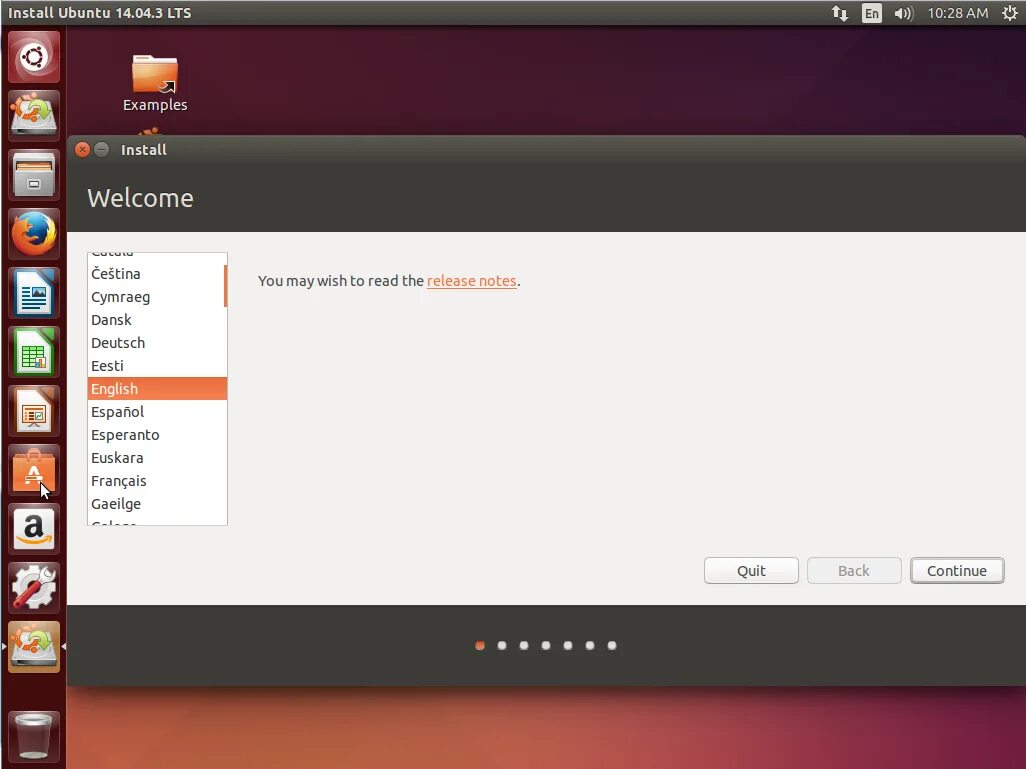1026x769 pixels.
Task: Select Čeština in the language list
Action: [x=156, y=274]
